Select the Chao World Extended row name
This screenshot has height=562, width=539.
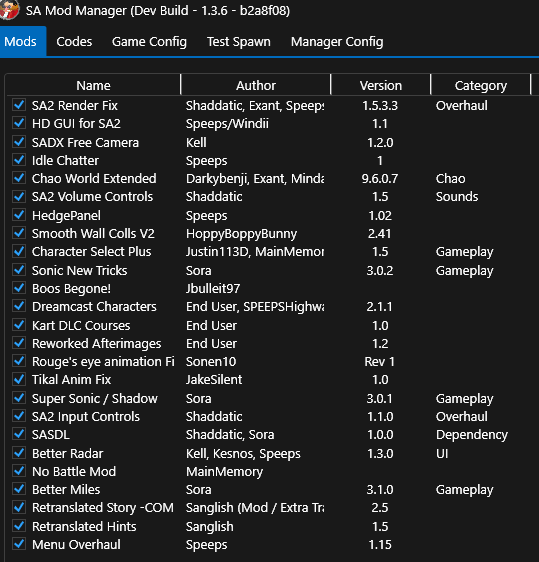click(x=94, y=178)
